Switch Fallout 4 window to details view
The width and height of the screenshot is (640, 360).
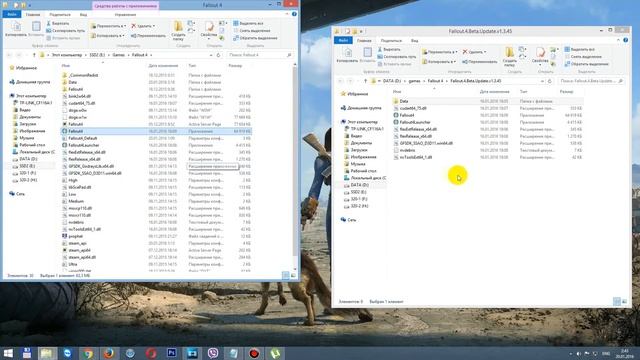[x=286, y=276]
